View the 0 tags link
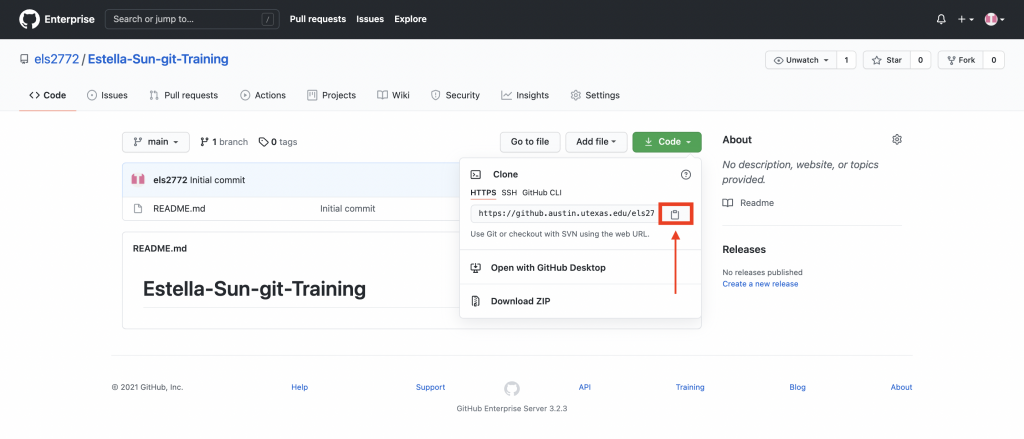Viewport: 1024px width, 439px height. click(x=278, y=142)
